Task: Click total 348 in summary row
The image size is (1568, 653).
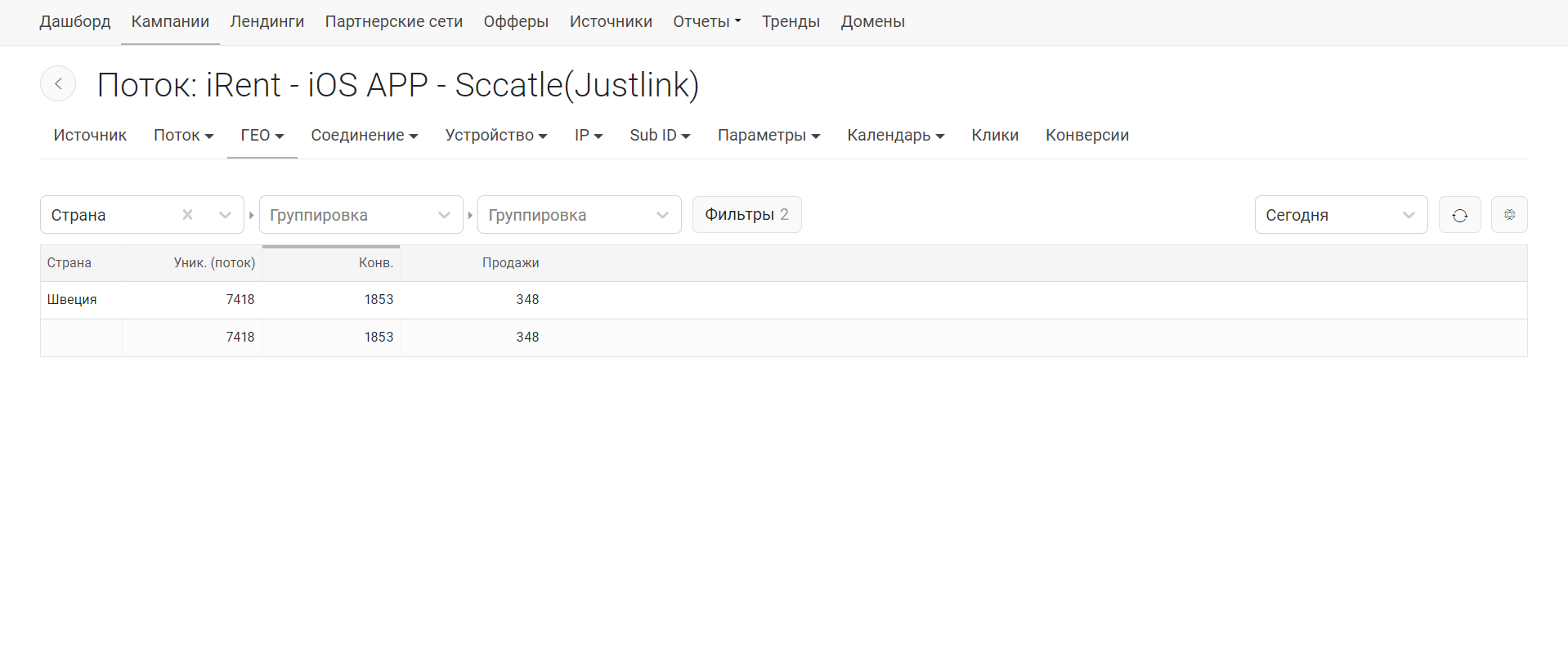Action: coord(527,338)
